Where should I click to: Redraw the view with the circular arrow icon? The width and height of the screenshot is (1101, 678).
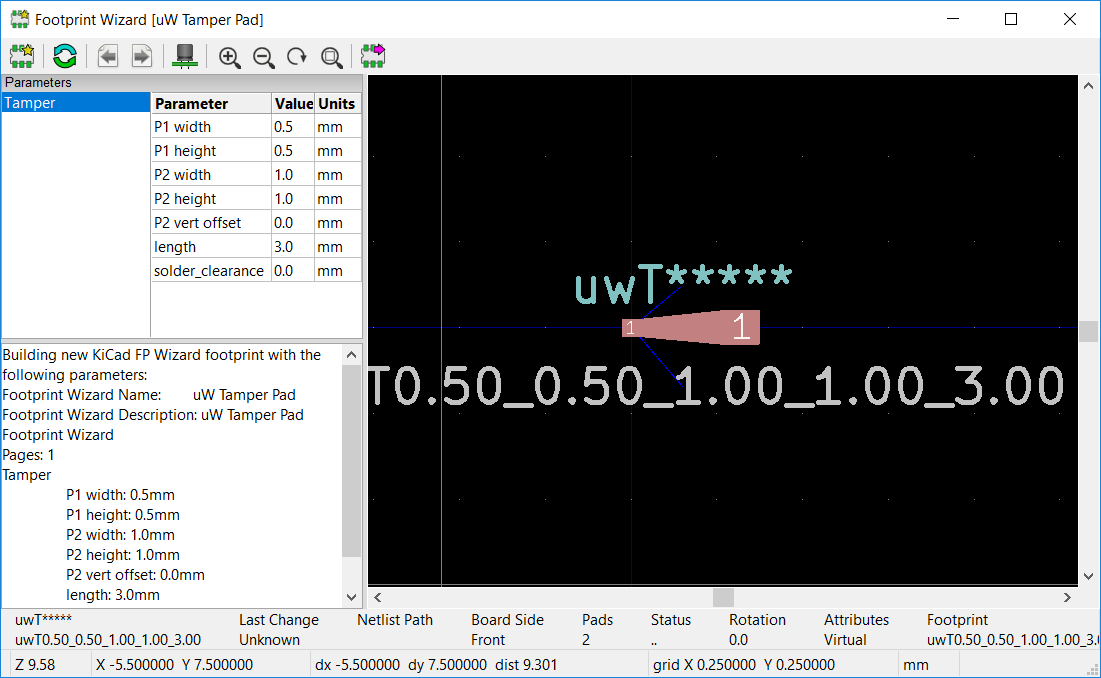click(x=297, y=57)
